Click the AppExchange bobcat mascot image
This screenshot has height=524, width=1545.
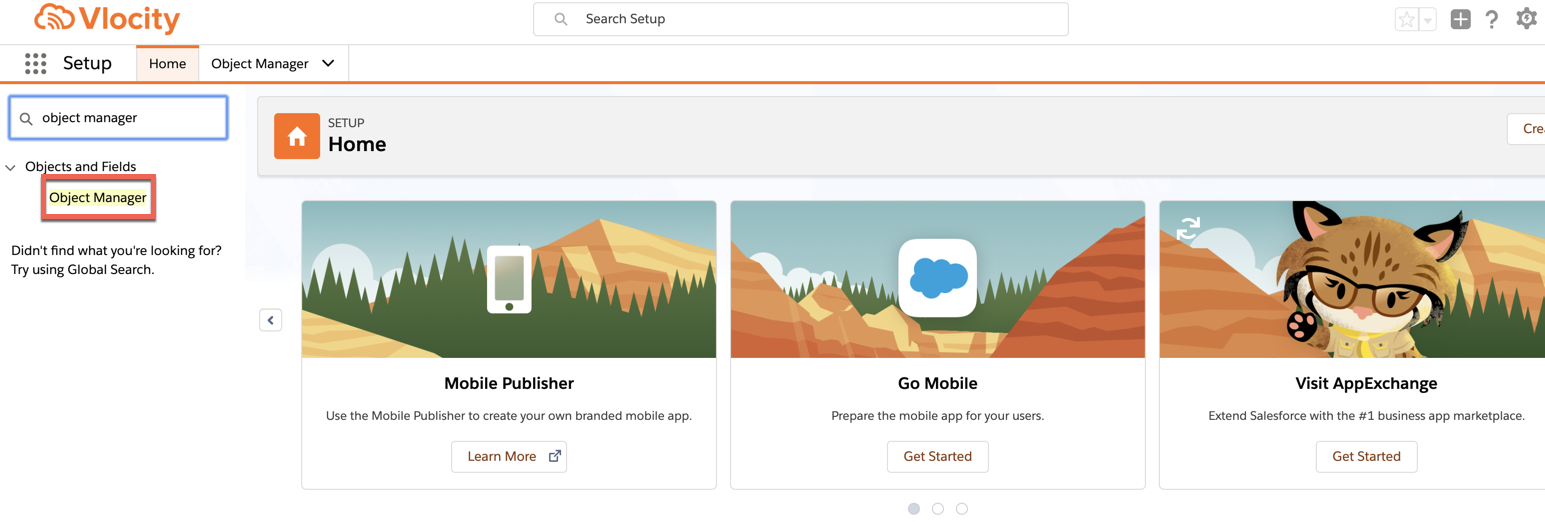1367,279
